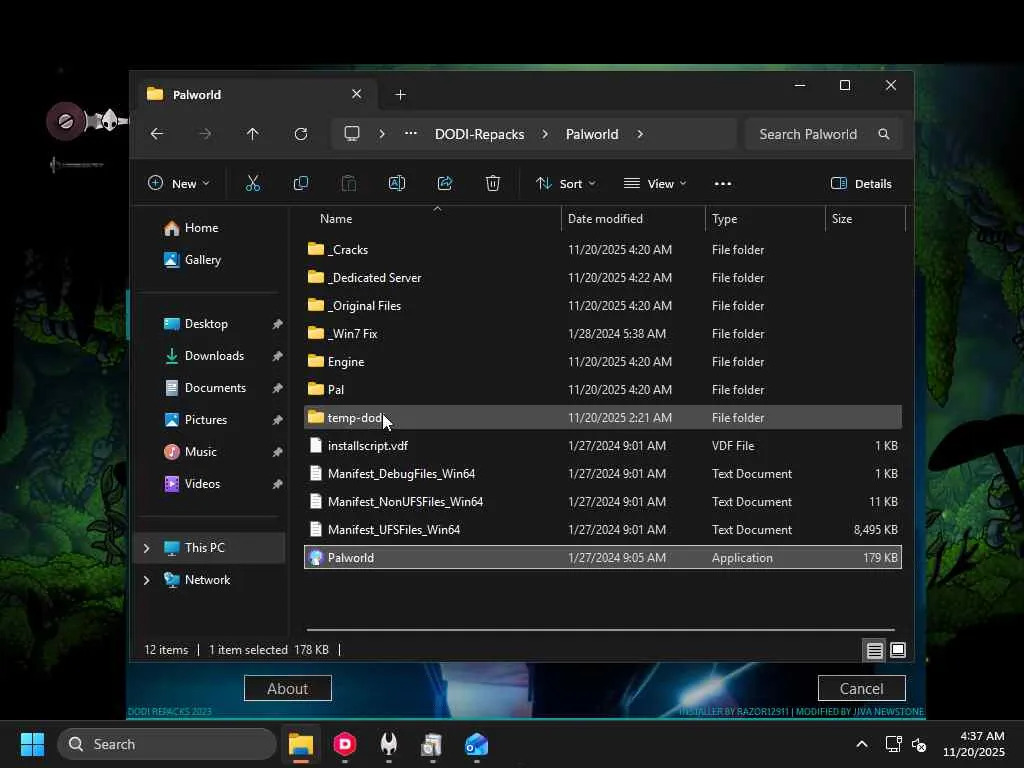Click the Cut scissors icon
This screenshot has width=1024, height=768.
tap(252, 183)
